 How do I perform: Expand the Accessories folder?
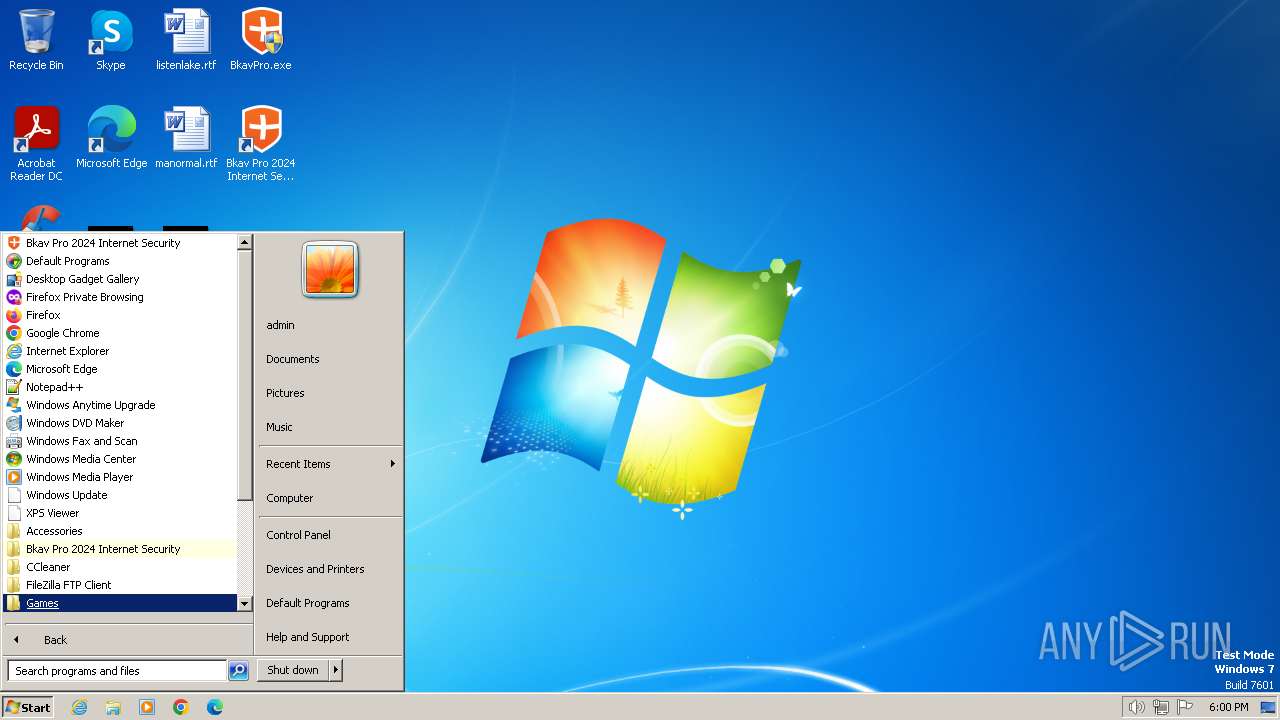[x=120, y=531]
